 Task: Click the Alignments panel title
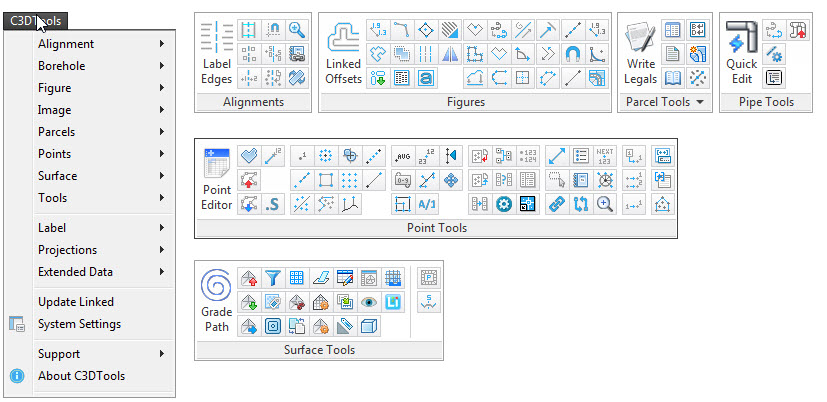(x=253, y=102)
